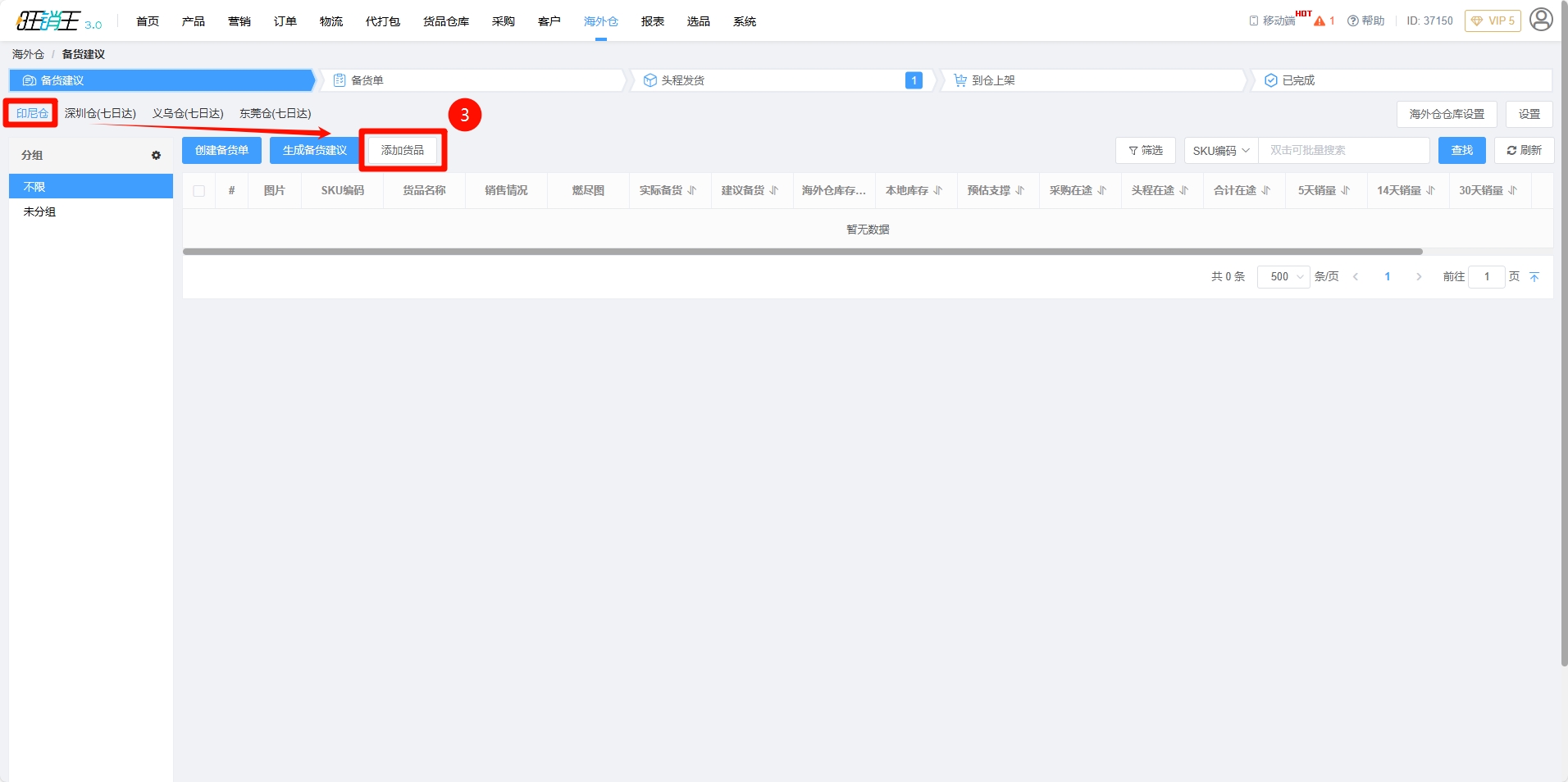Click the user avatar icon

coord(1541,20)
